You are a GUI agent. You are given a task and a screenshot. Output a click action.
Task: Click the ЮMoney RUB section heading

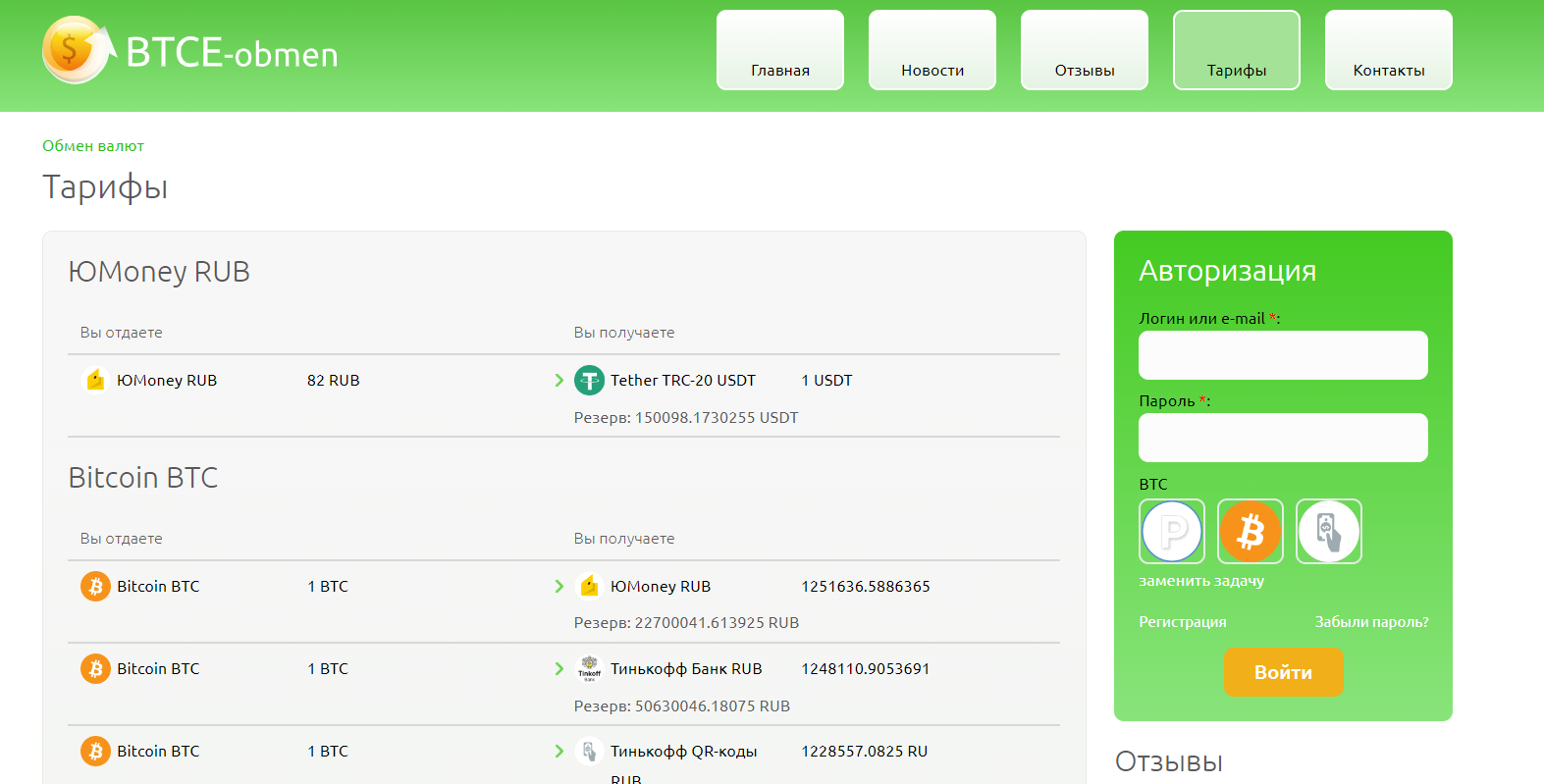click(159, 272)
